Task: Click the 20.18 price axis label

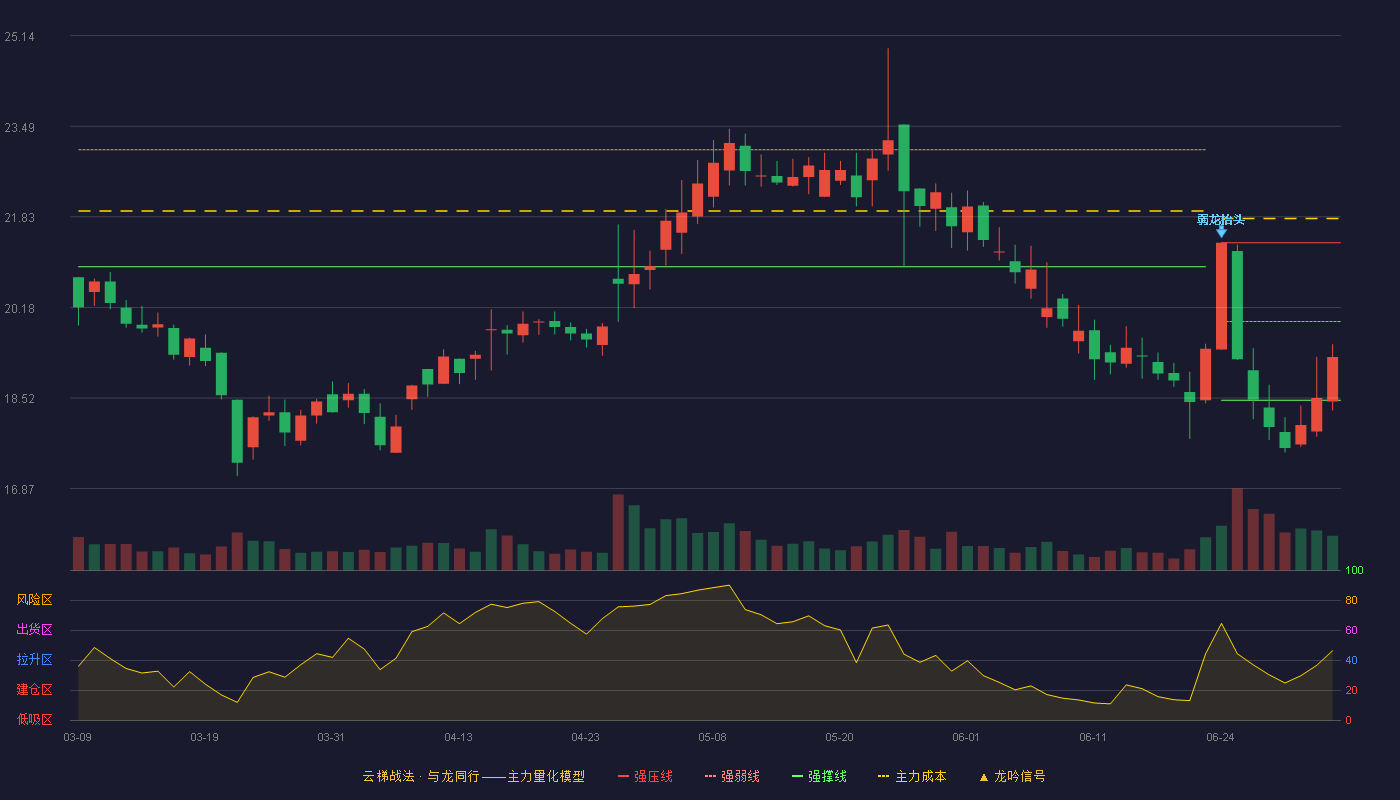Action: tap(19, 309)
